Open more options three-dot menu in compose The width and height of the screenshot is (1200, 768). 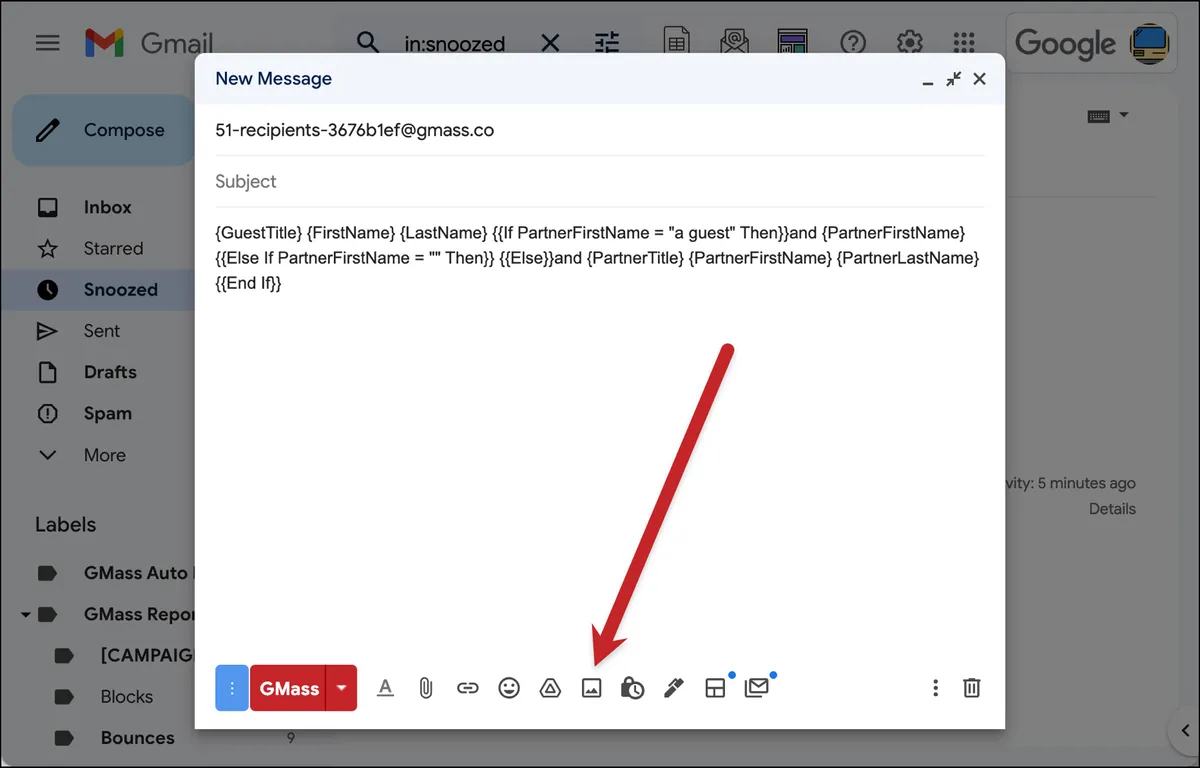[x=935, y=688]
